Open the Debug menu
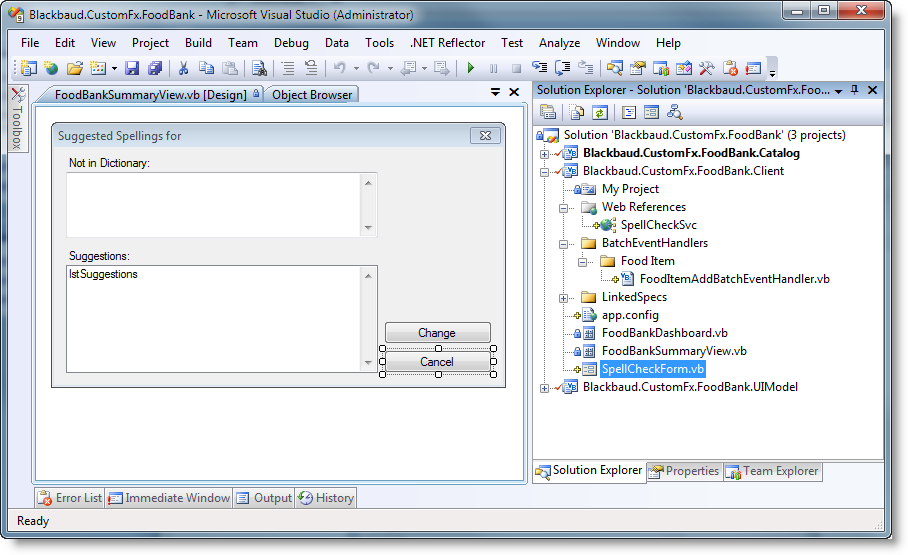 291,43
